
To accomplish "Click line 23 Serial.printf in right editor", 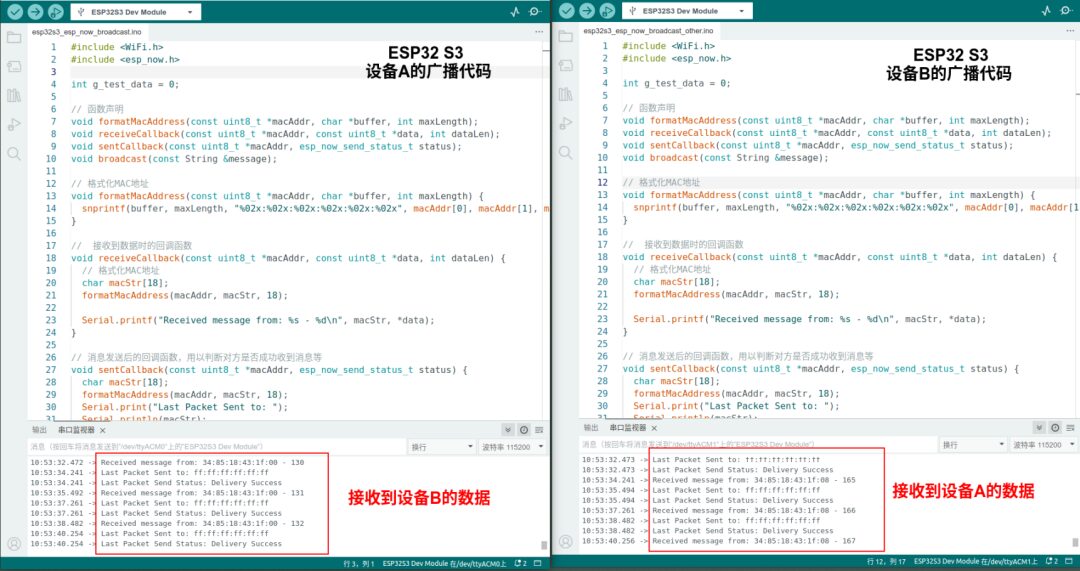I will pyautogui.click(x=810, y=319).
